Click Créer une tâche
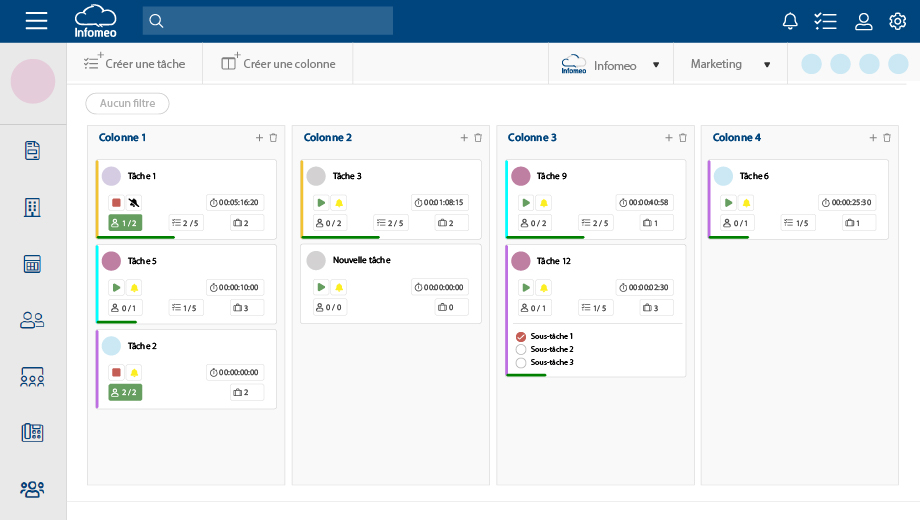This screenshot has width=920, height=520. pos(135,64)
